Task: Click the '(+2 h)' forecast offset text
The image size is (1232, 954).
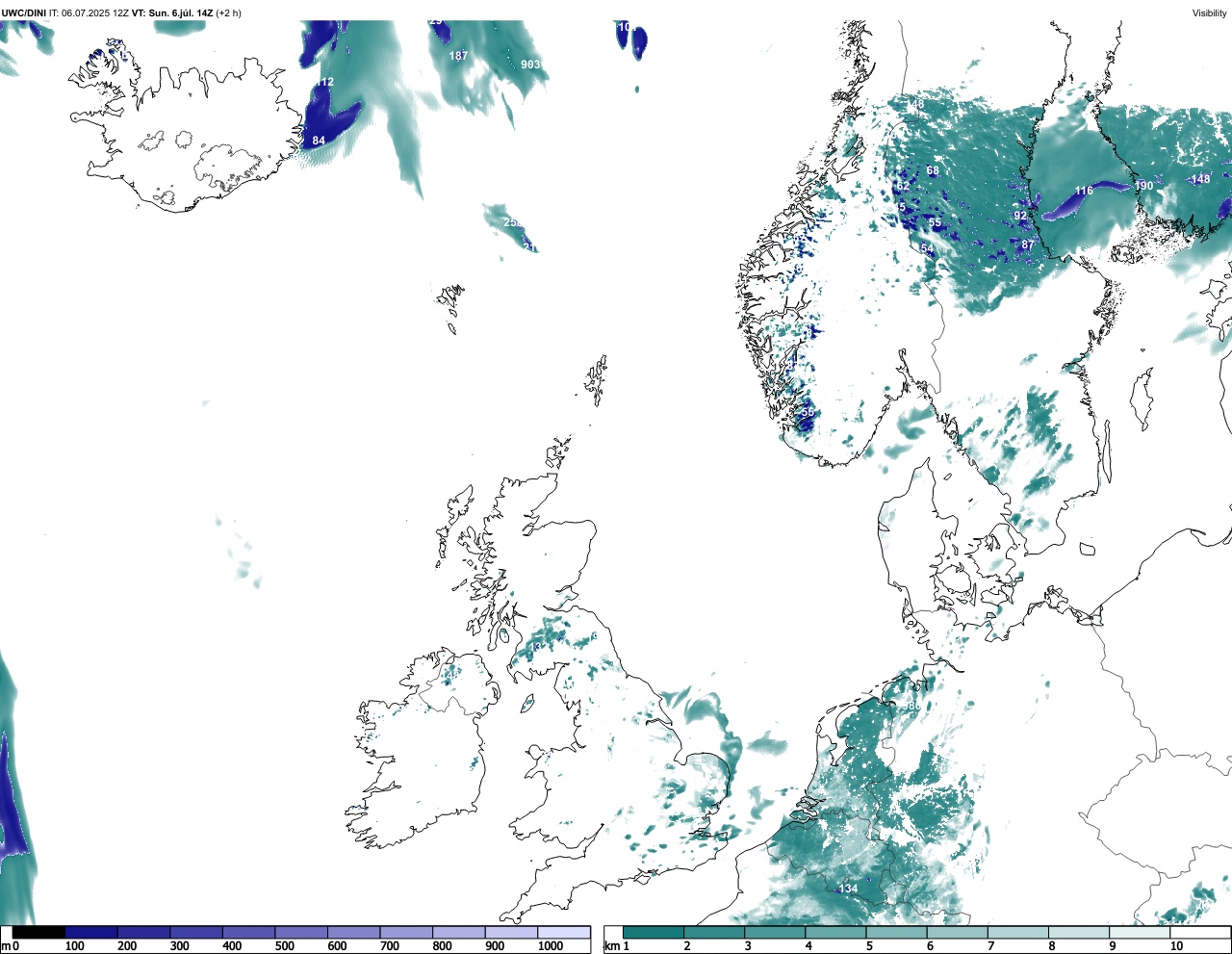Action: pos(229,13)
